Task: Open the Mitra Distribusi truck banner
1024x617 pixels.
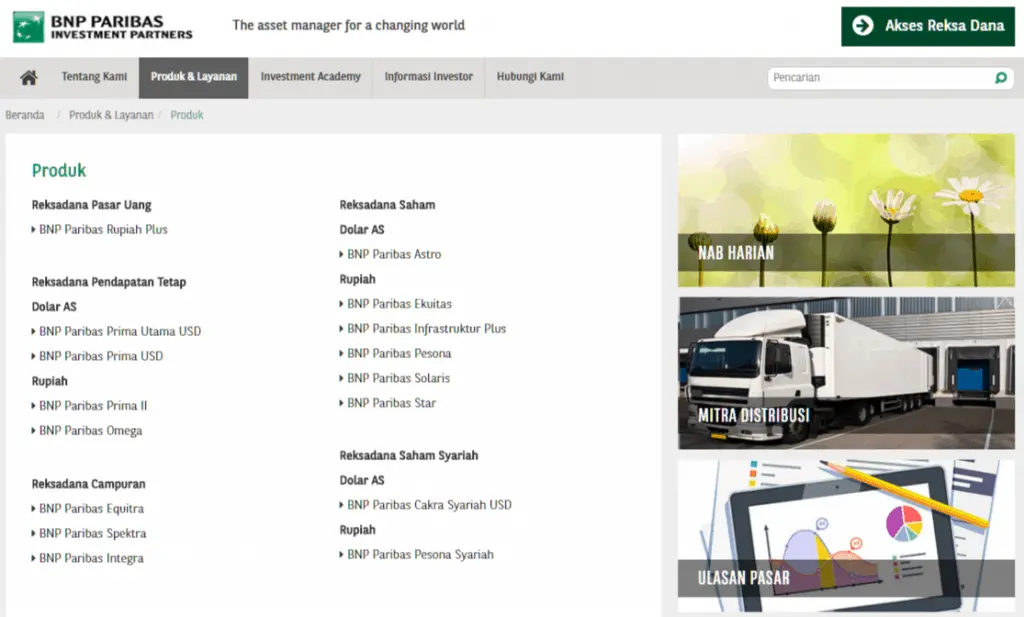Action: 845,372
